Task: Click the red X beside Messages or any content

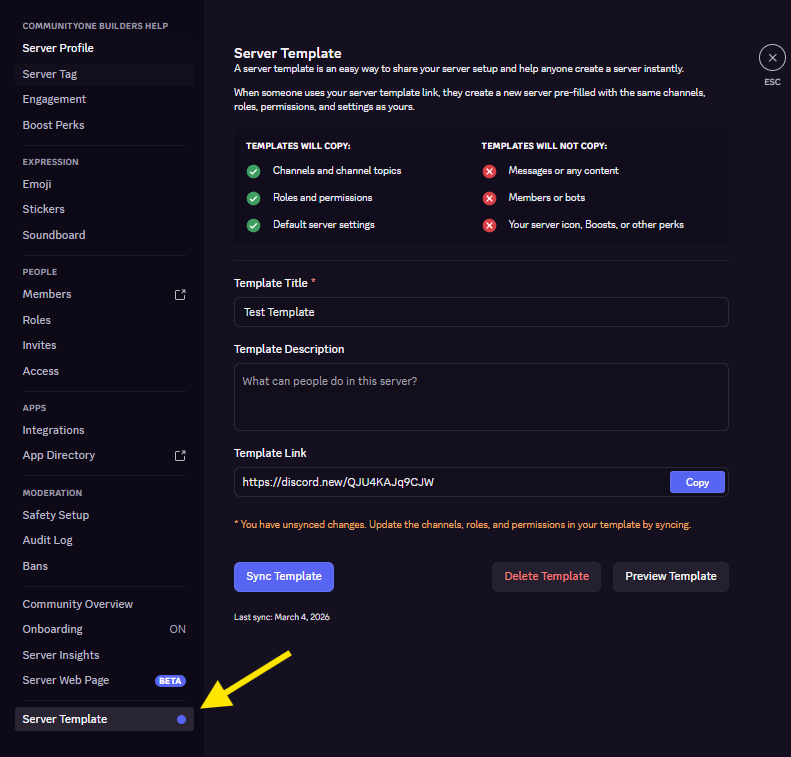Action: point(489,171)
